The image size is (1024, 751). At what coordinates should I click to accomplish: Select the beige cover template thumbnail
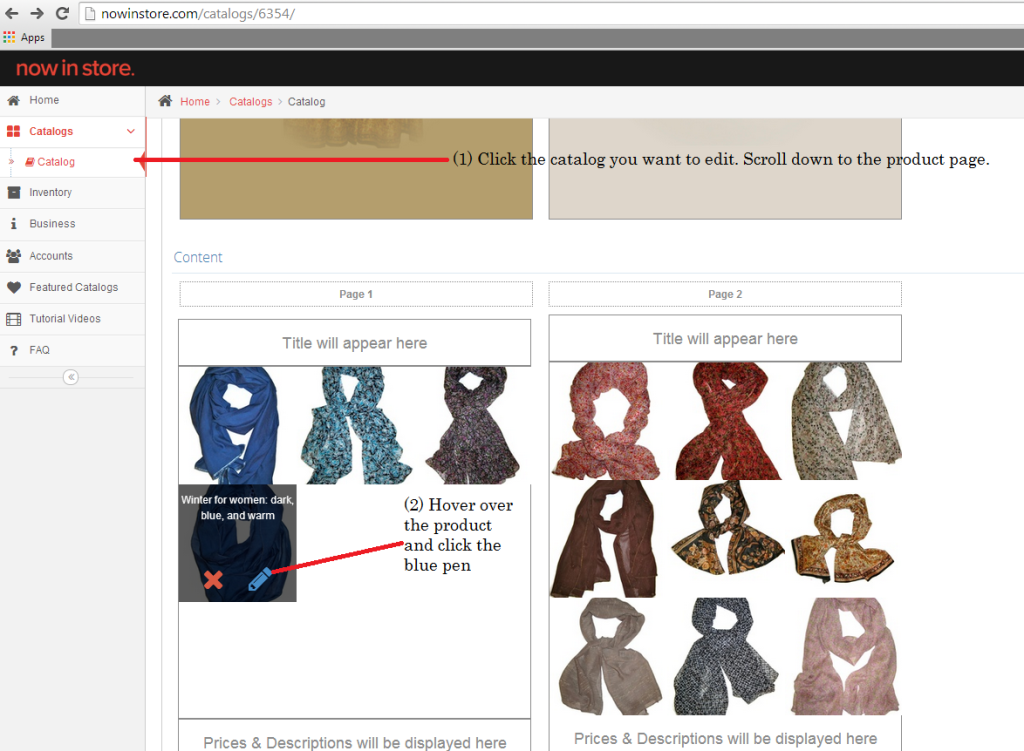point(725,168)
